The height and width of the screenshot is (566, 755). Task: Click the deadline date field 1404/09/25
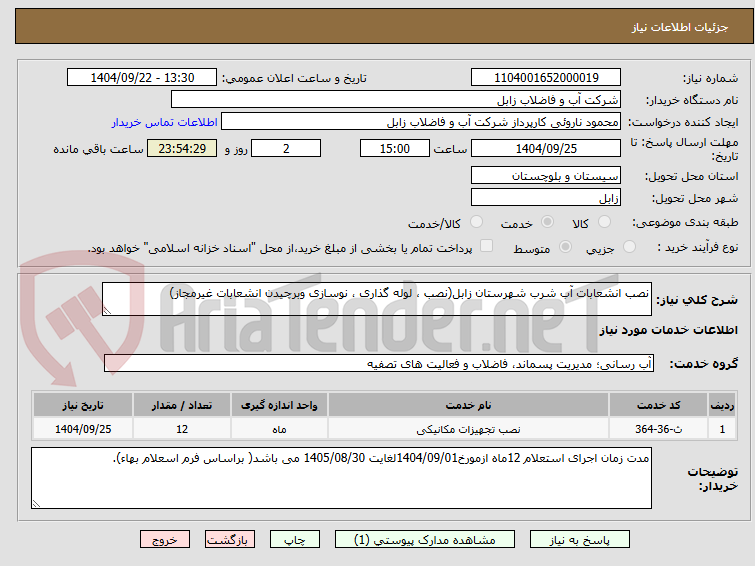click(546, 148)
